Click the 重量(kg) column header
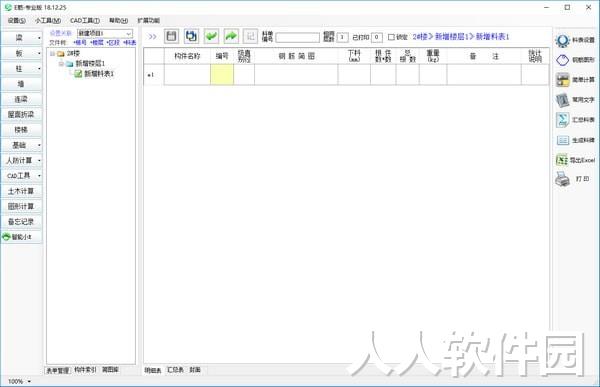This screenshot has width=600, height=387. coord(433,56)
